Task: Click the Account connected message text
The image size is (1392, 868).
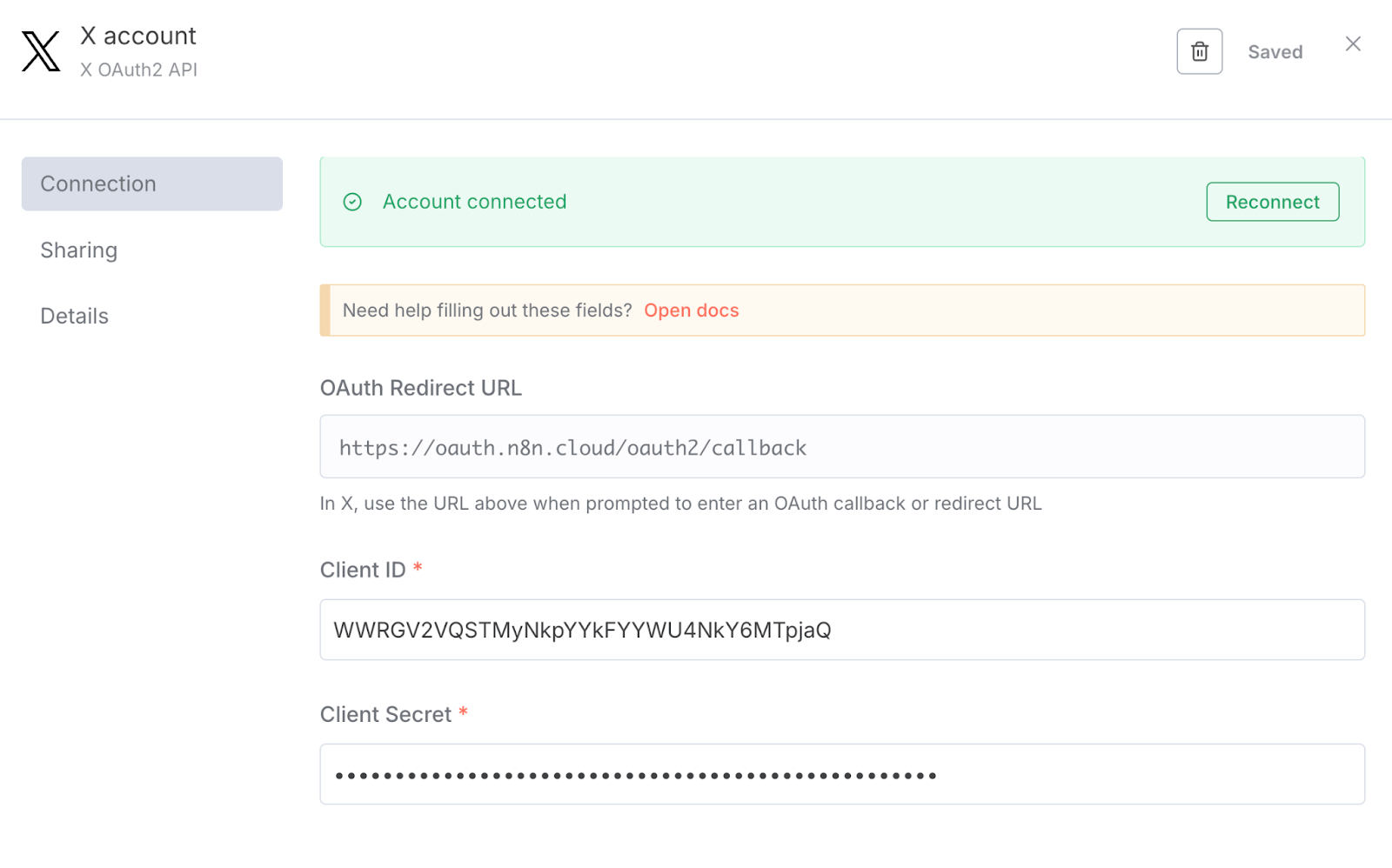Action: click(474, 202)
